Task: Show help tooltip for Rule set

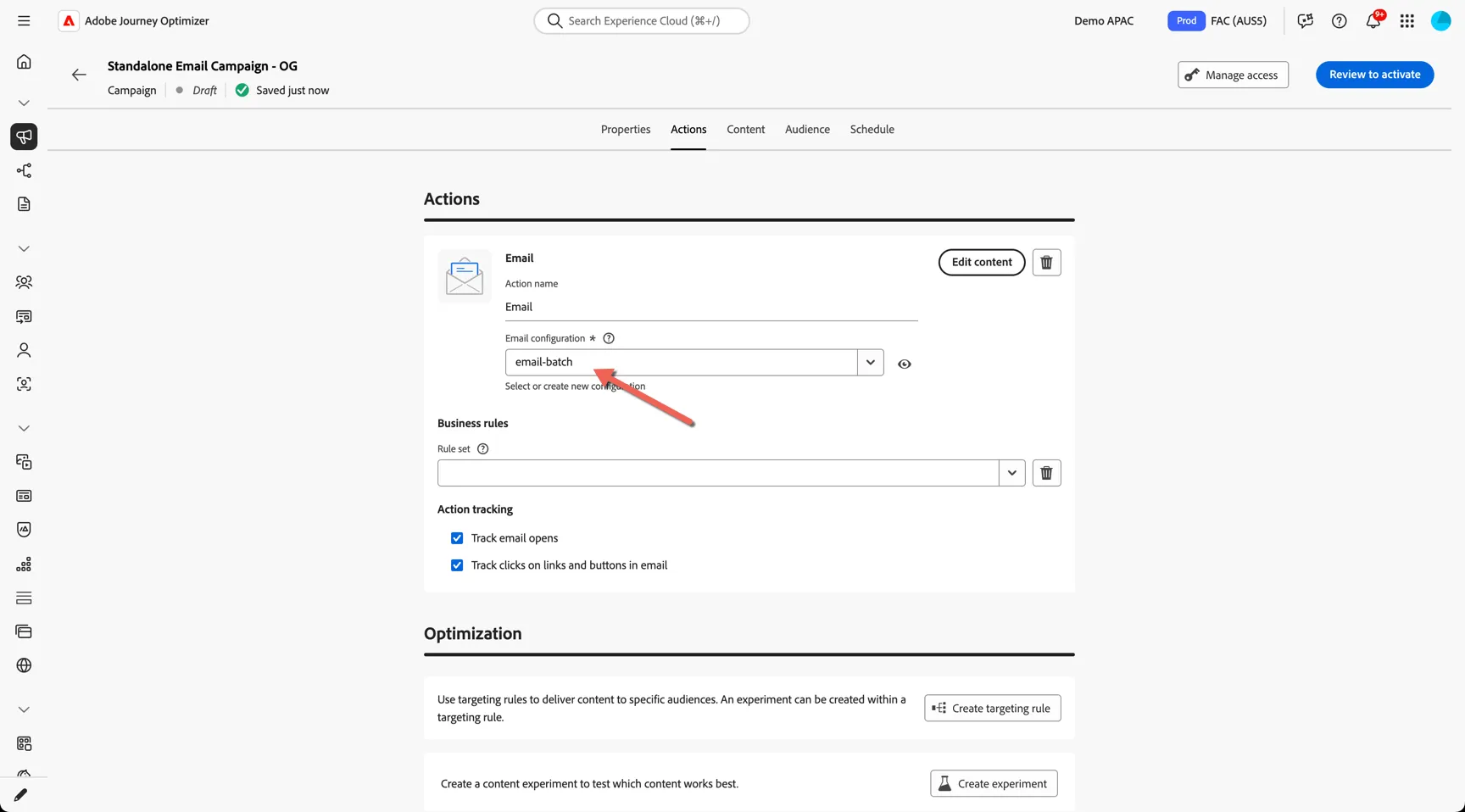Action: point(482,449)
